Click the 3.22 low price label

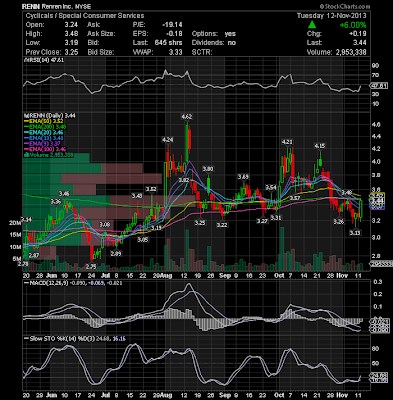[222, 225]
